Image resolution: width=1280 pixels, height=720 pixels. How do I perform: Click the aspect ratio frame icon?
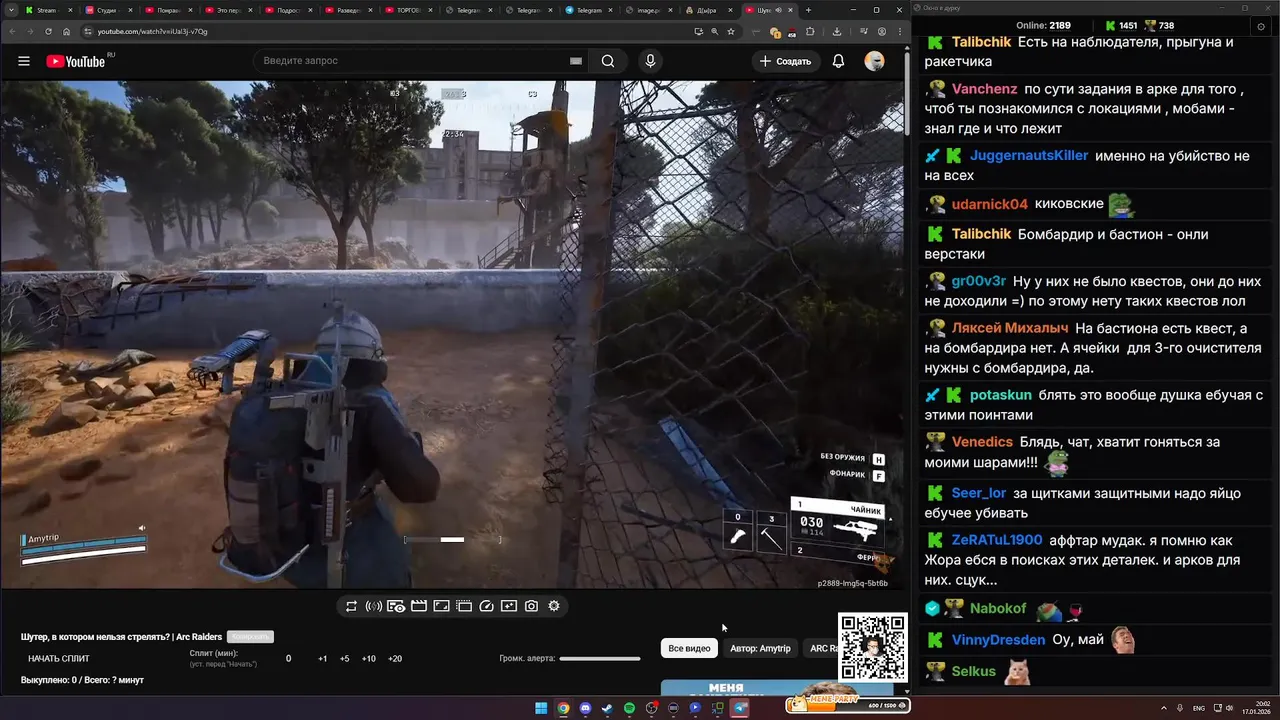pyautogui.click(x=441, y=606)
